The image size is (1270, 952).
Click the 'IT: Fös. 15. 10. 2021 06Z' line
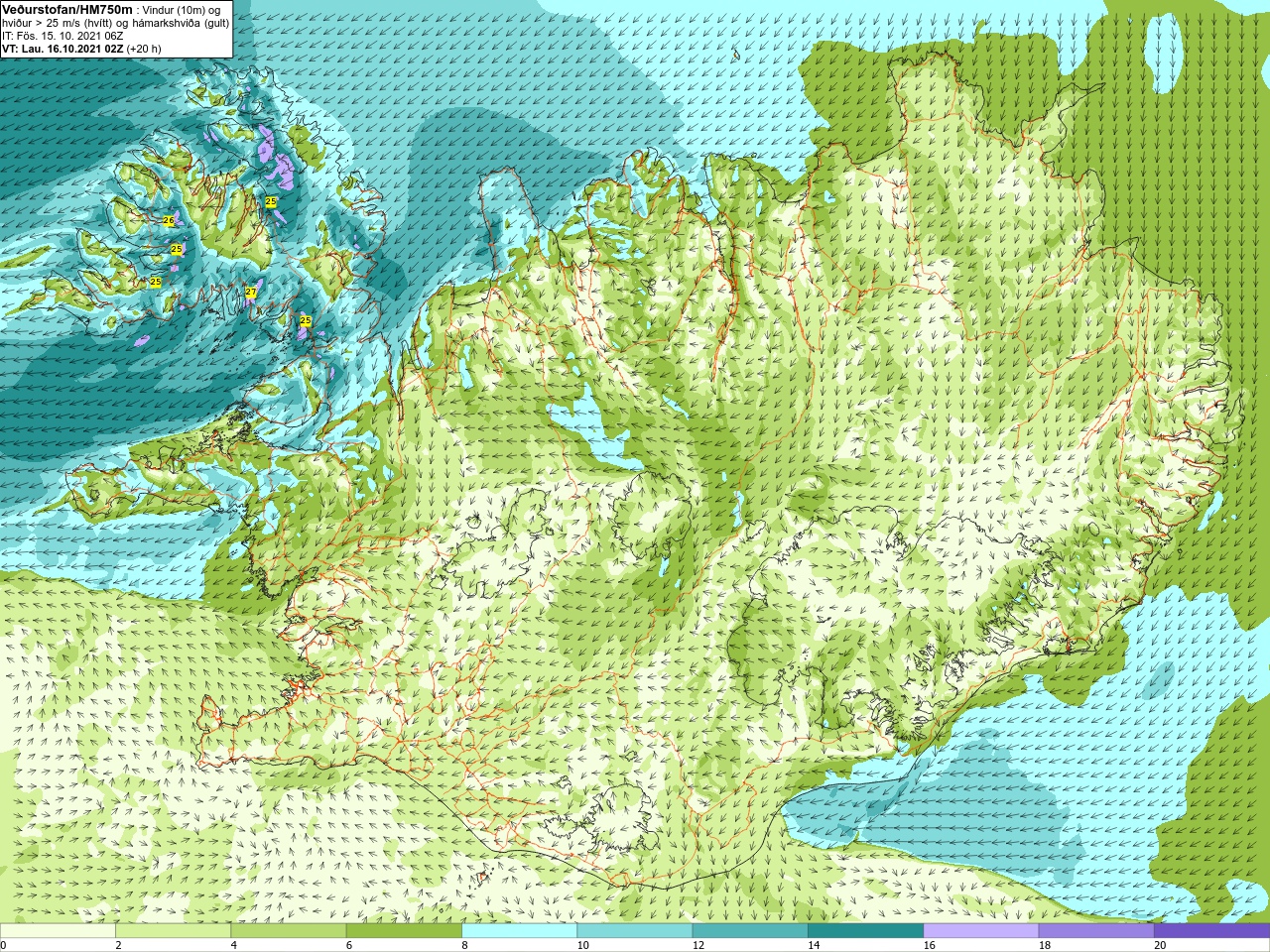click(63, 36)
